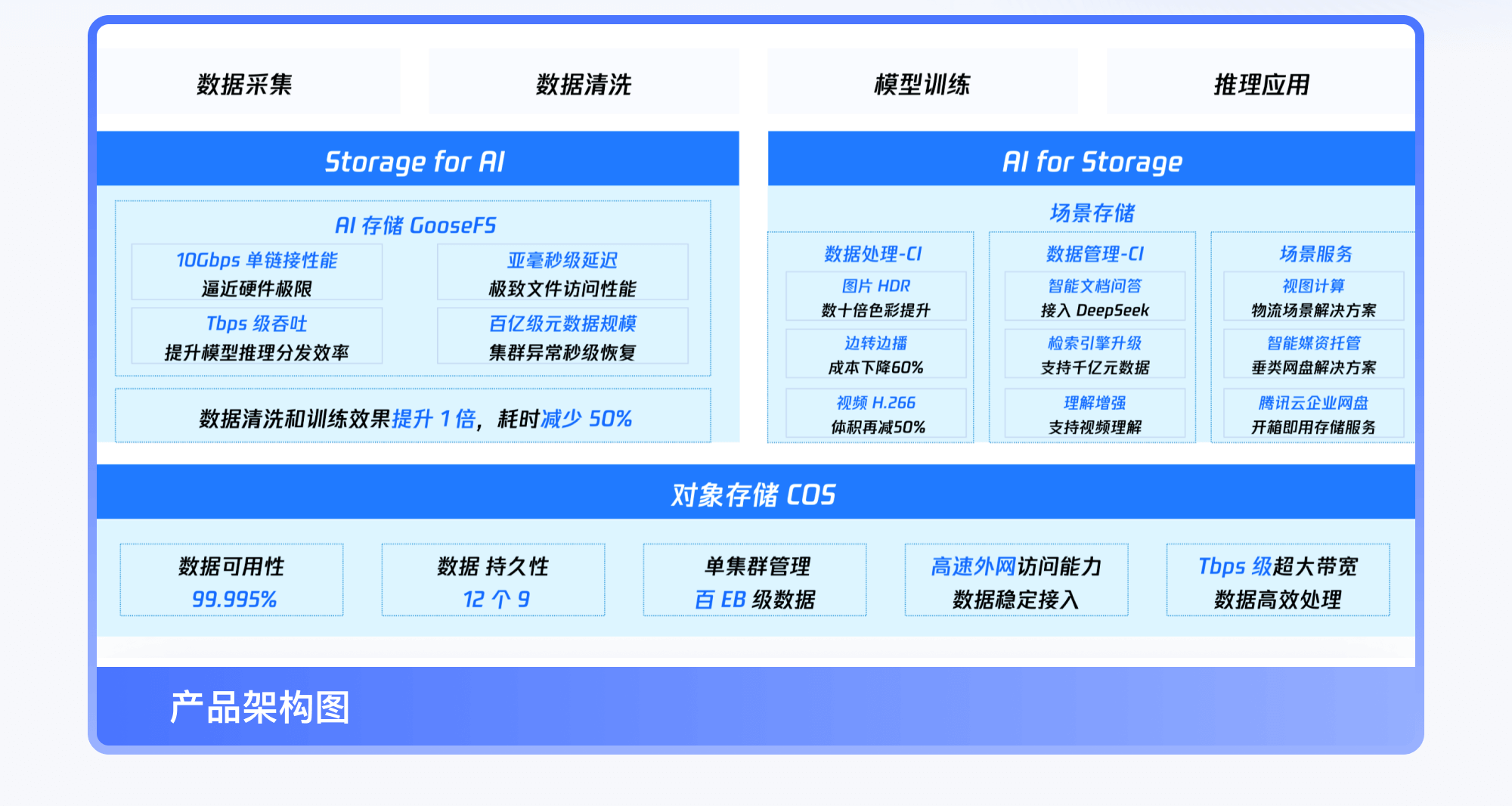Click the 对象存储 COS header bar
Image resolution: width=1512 pixels, height=806 pixels.
756,491
